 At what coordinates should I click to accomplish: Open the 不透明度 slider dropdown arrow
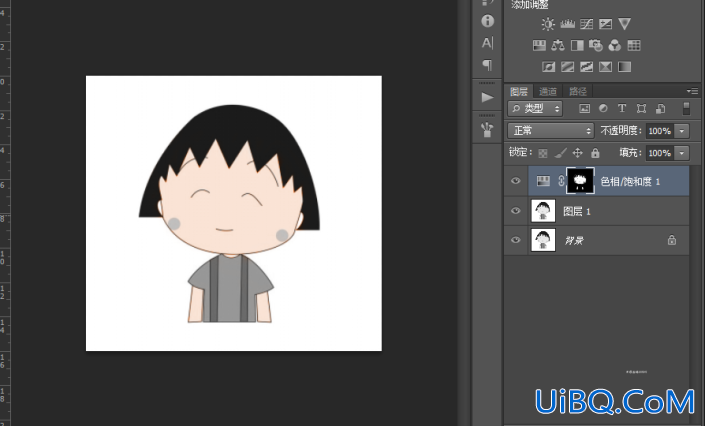(682, 131)
